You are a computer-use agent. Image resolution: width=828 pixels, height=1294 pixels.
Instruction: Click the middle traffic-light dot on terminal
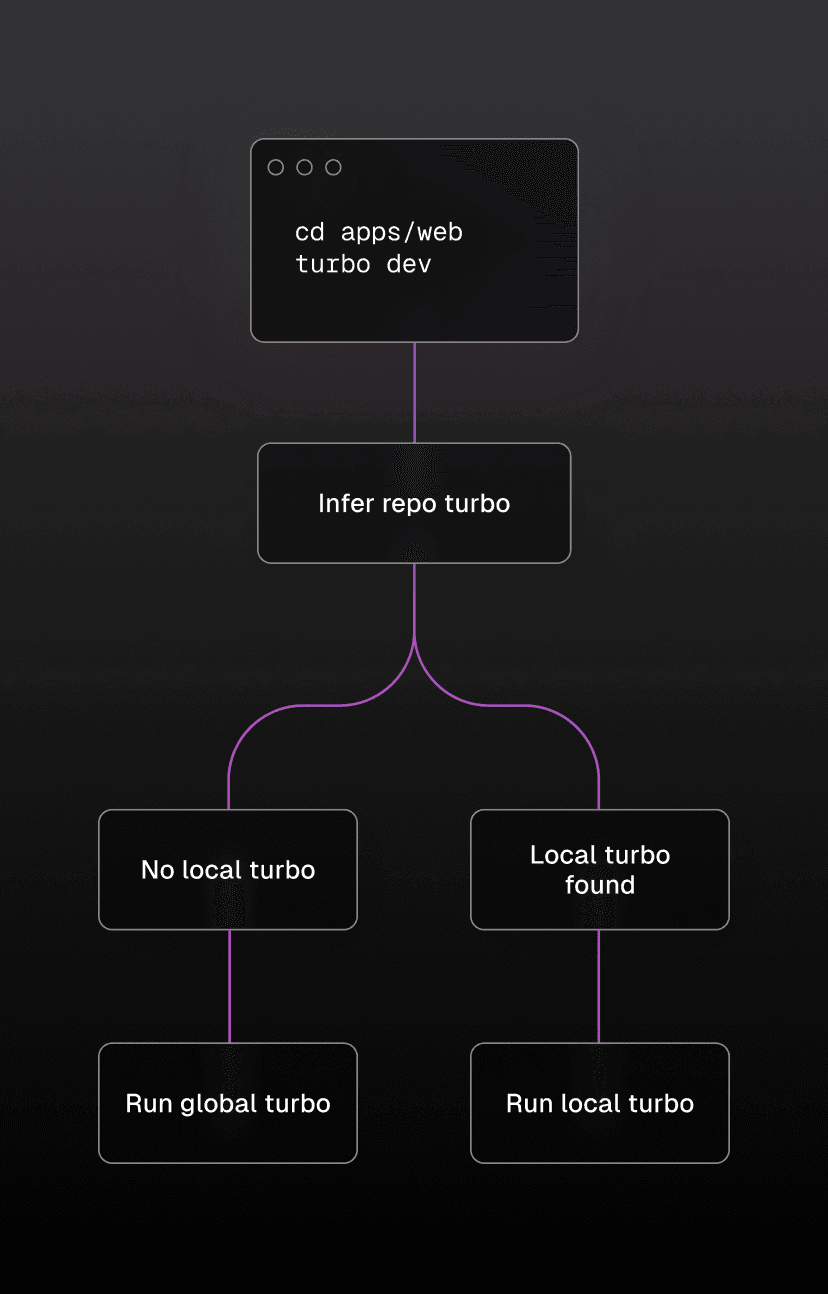(x=304, y=167)
